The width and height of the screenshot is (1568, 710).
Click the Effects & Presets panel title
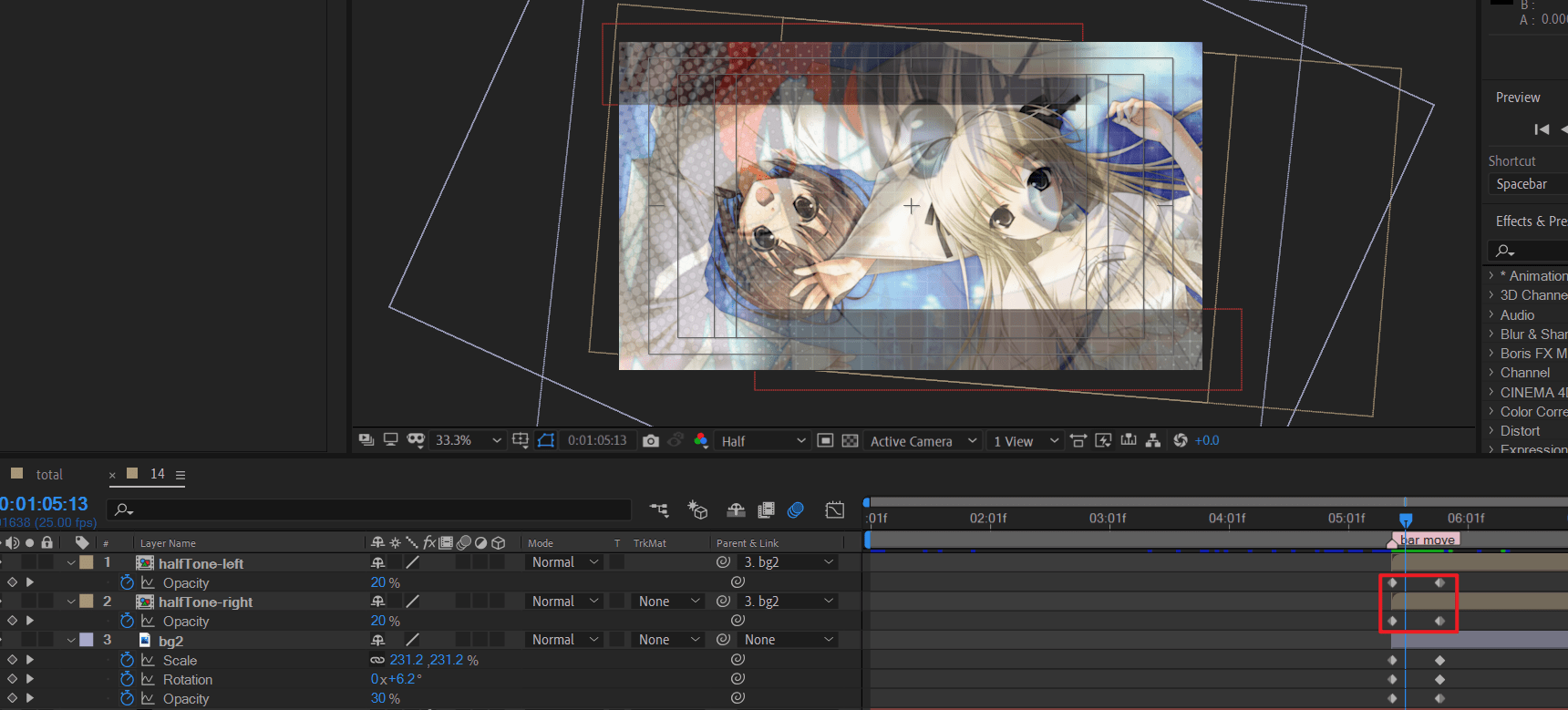(1531, 221)
